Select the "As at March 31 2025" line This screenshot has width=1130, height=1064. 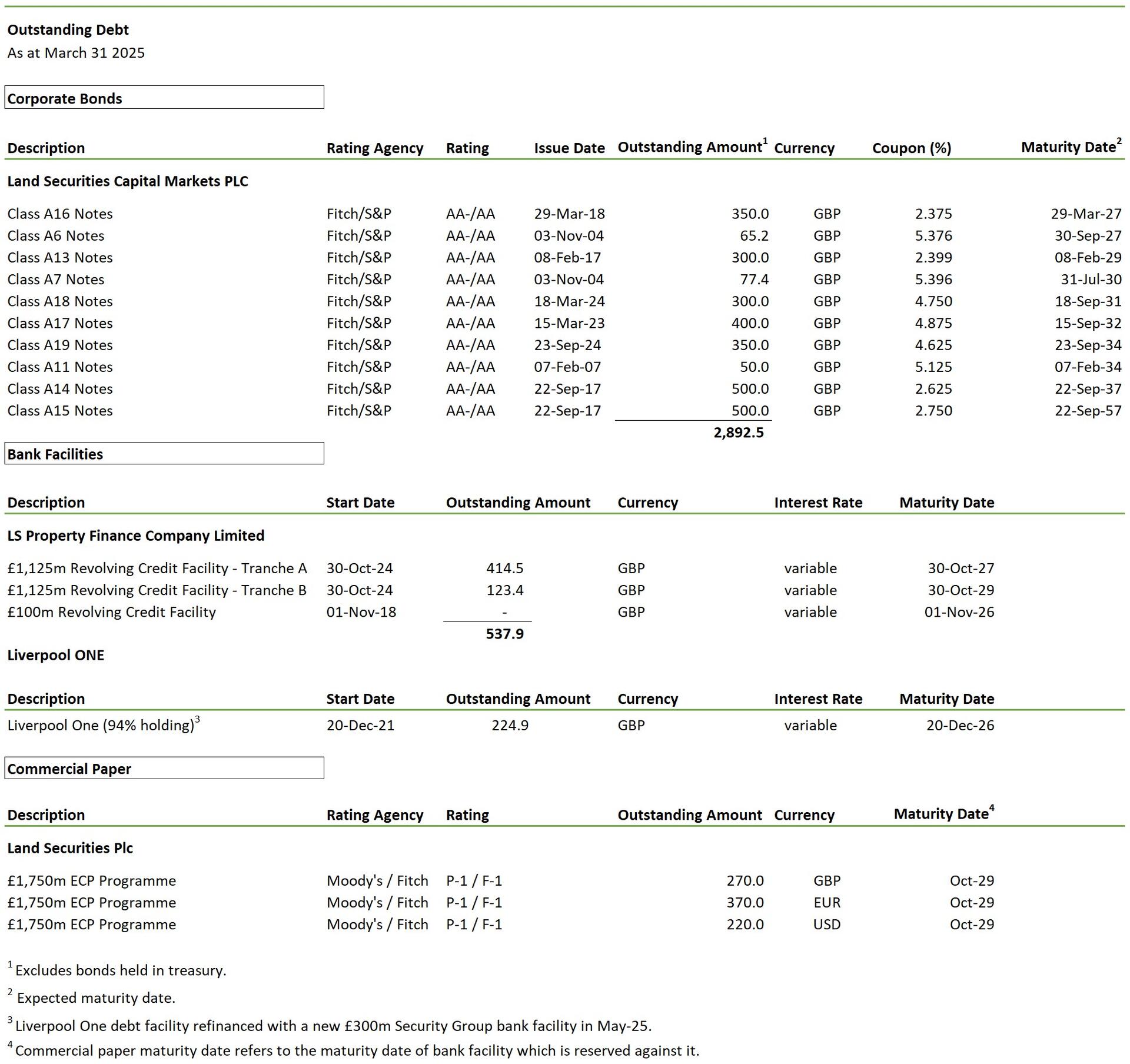click(x=76, y=53)
